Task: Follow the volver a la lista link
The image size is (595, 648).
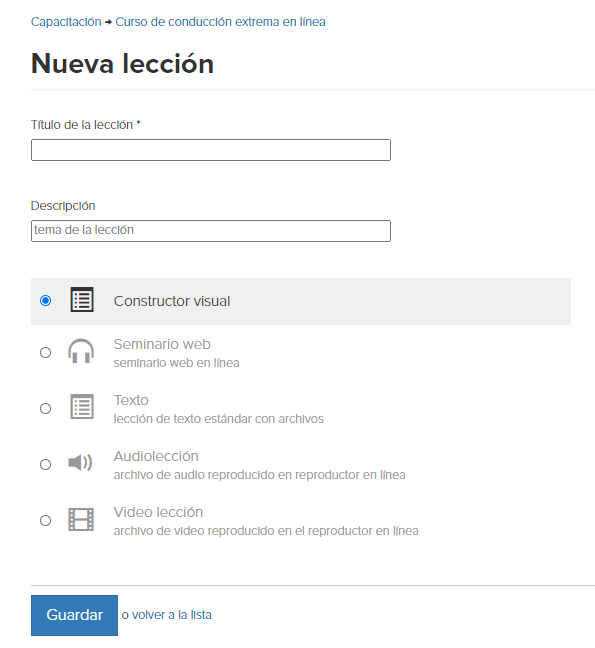Action: click(x=171, y=615)
